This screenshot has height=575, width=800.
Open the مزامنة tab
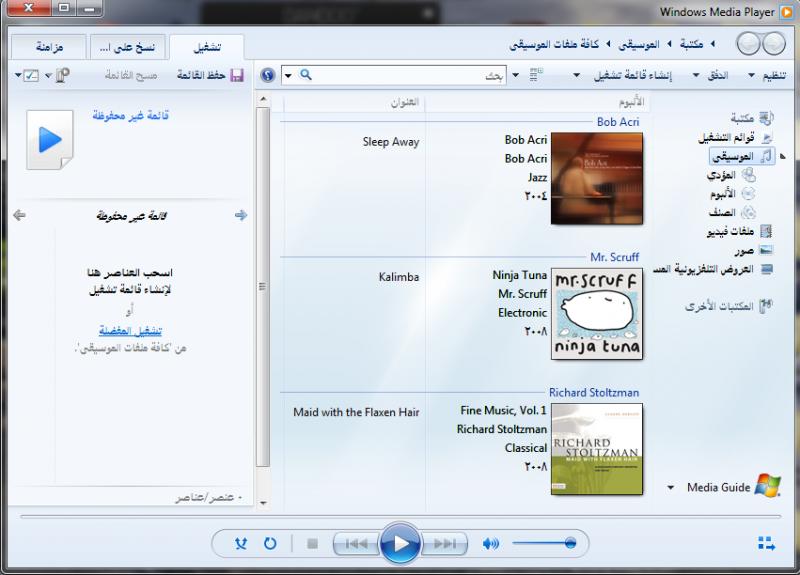click(x=49, y=47)
